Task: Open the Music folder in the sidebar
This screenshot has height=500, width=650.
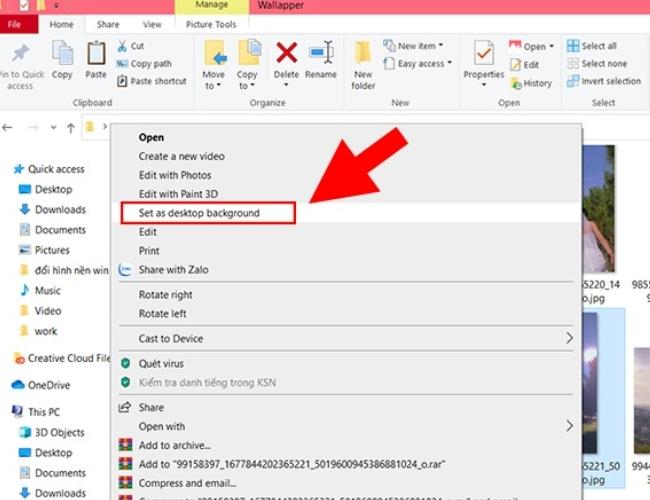Action: click(40, 291)
